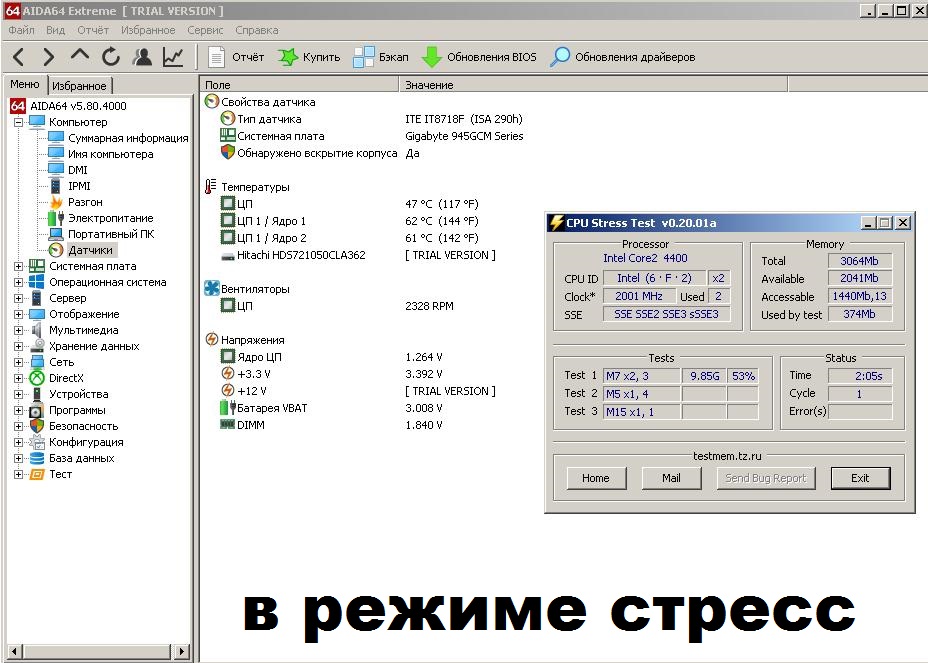928x663 pixels.
Task: Click the Поле column header
Action: 299,85
